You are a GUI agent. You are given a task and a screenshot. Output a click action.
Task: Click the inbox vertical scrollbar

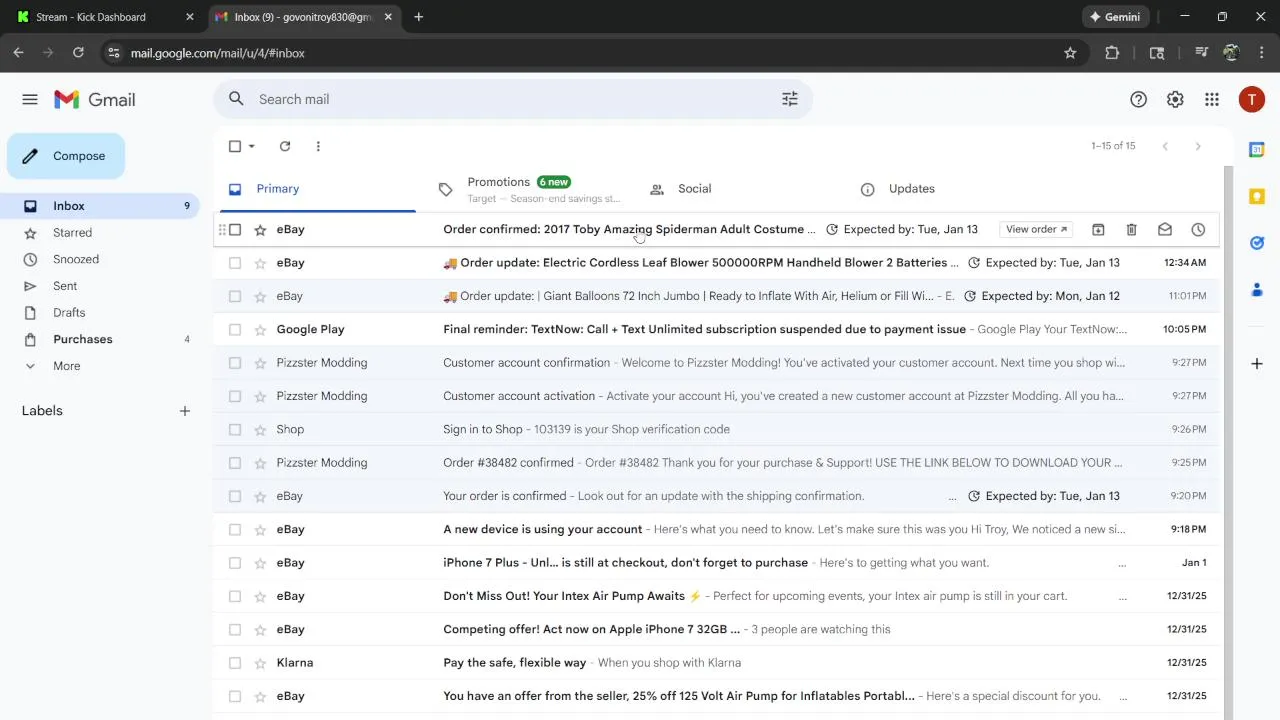coord(1229,443)
